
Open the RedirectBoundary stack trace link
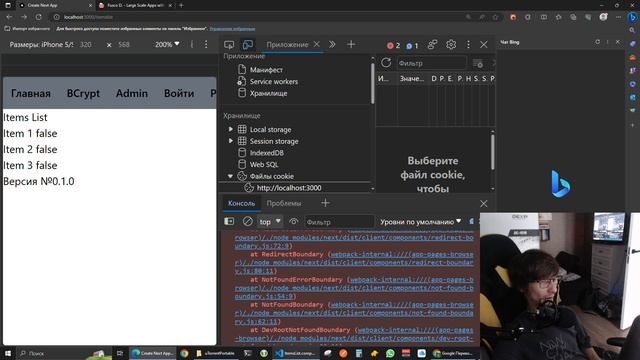click(x=354, y=262)
